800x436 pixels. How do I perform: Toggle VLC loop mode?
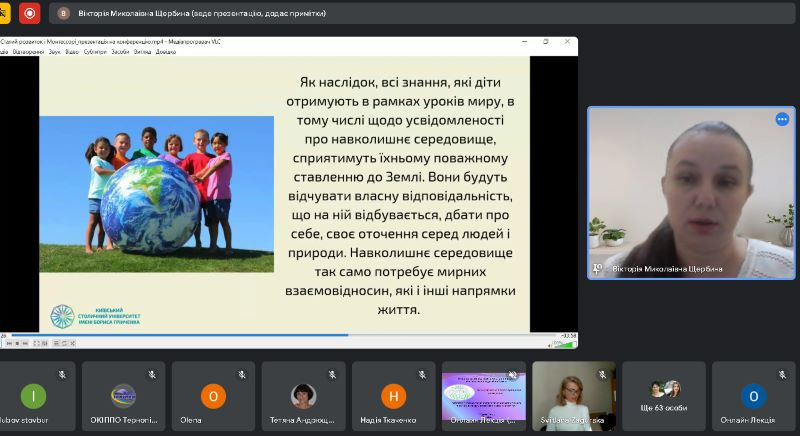64,343
